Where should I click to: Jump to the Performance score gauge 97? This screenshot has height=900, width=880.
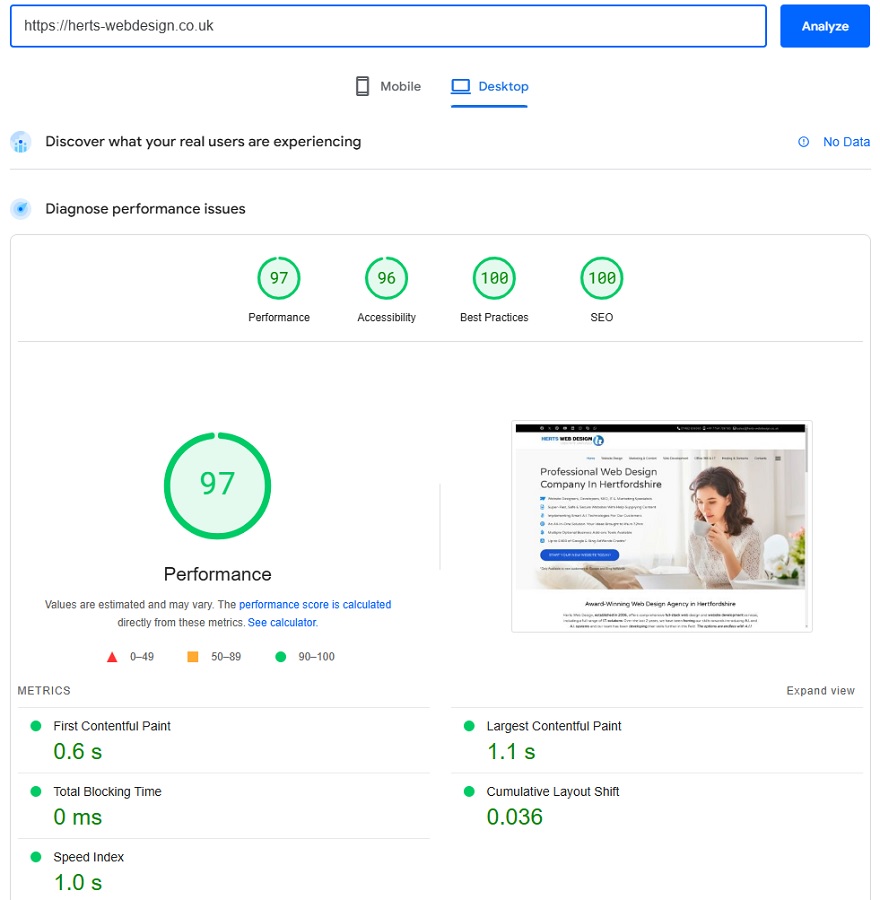(x=279, y=278)
